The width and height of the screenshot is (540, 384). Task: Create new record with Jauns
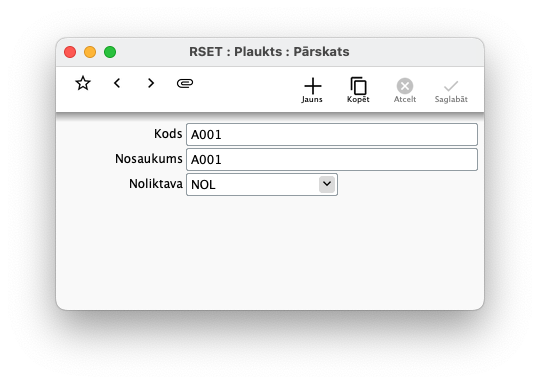(312, 90)
